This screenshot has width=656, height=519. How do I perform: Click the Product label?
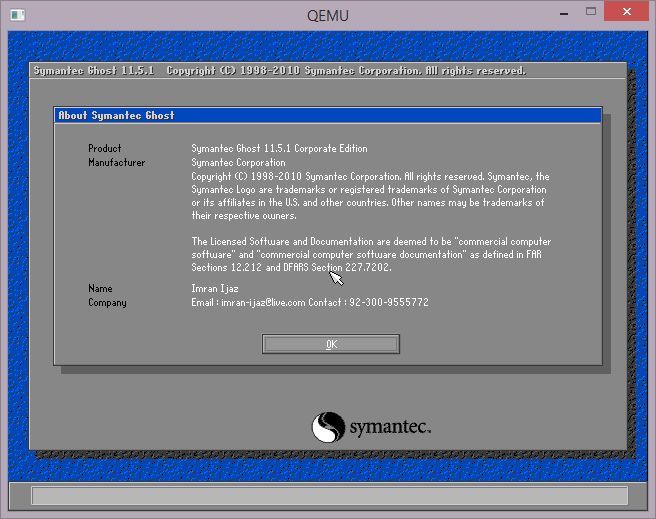pyautogui.click(x=105, y=149)
